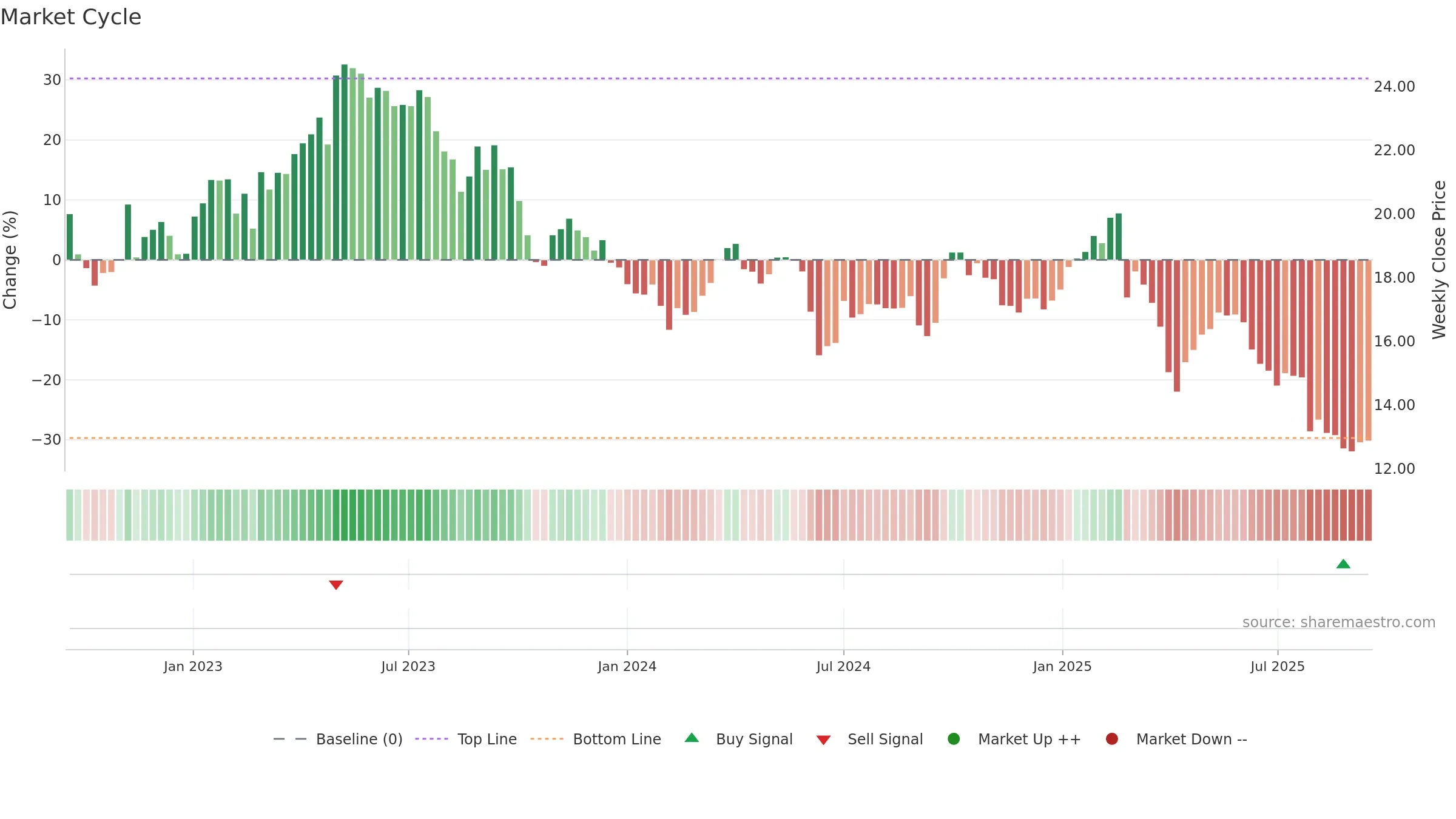1456x819 pixels.
Task: Click the orange dotted line sample in legend
Action: 547,739
